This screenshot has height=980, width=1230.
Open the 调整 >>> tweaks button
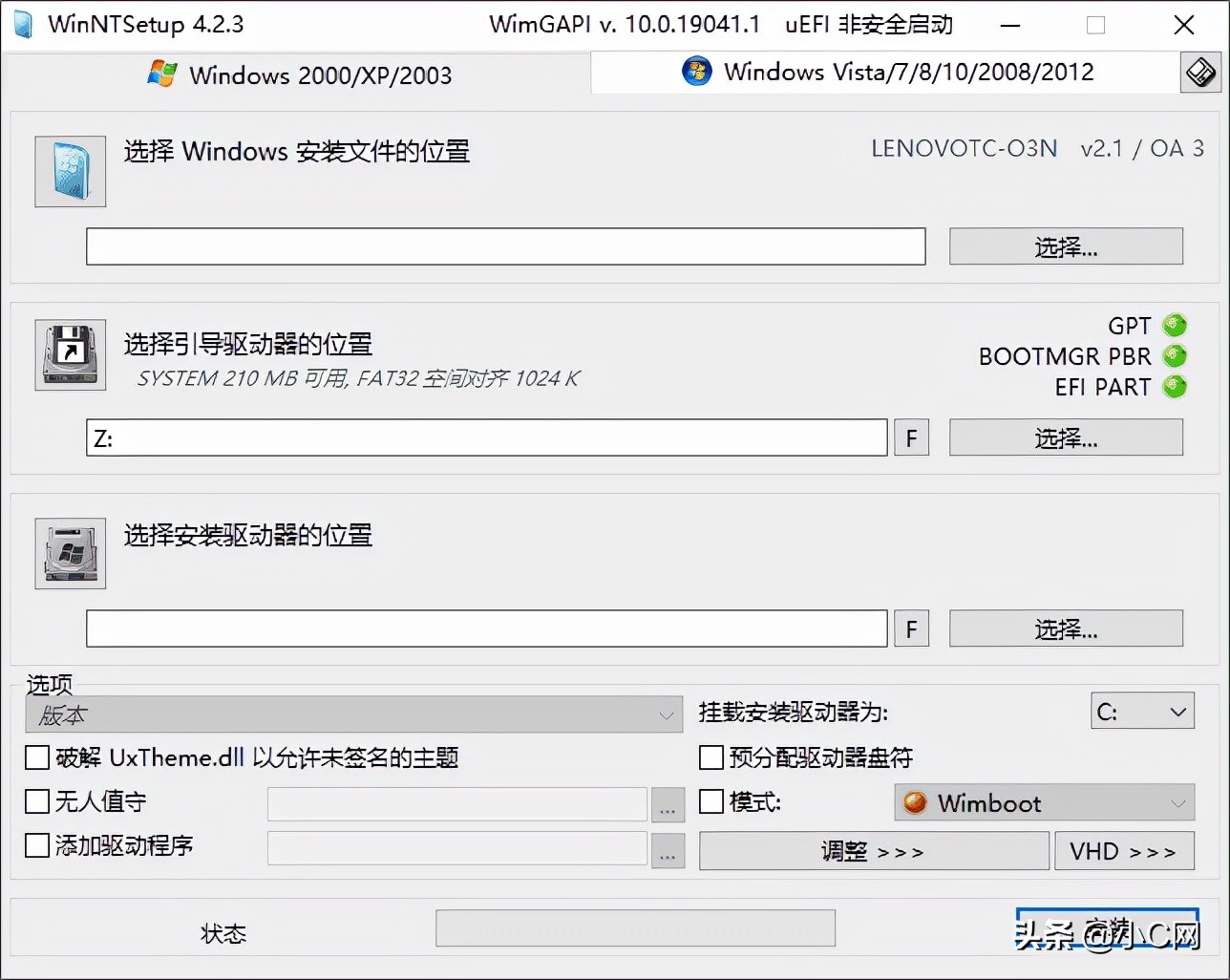(x=874, y=851)
